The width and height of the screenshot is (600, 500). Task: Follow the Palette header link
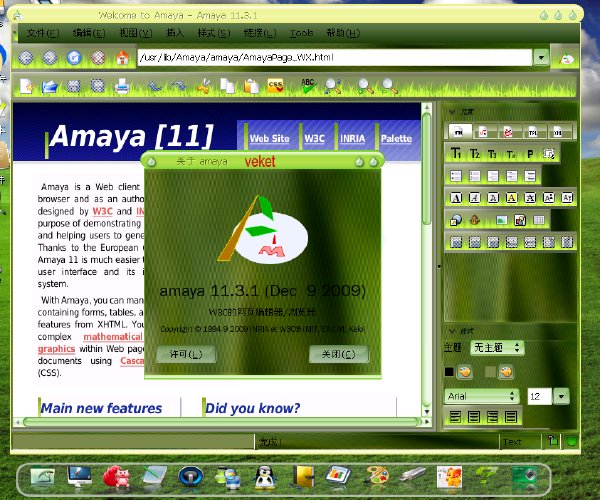(x=396, y=138)
